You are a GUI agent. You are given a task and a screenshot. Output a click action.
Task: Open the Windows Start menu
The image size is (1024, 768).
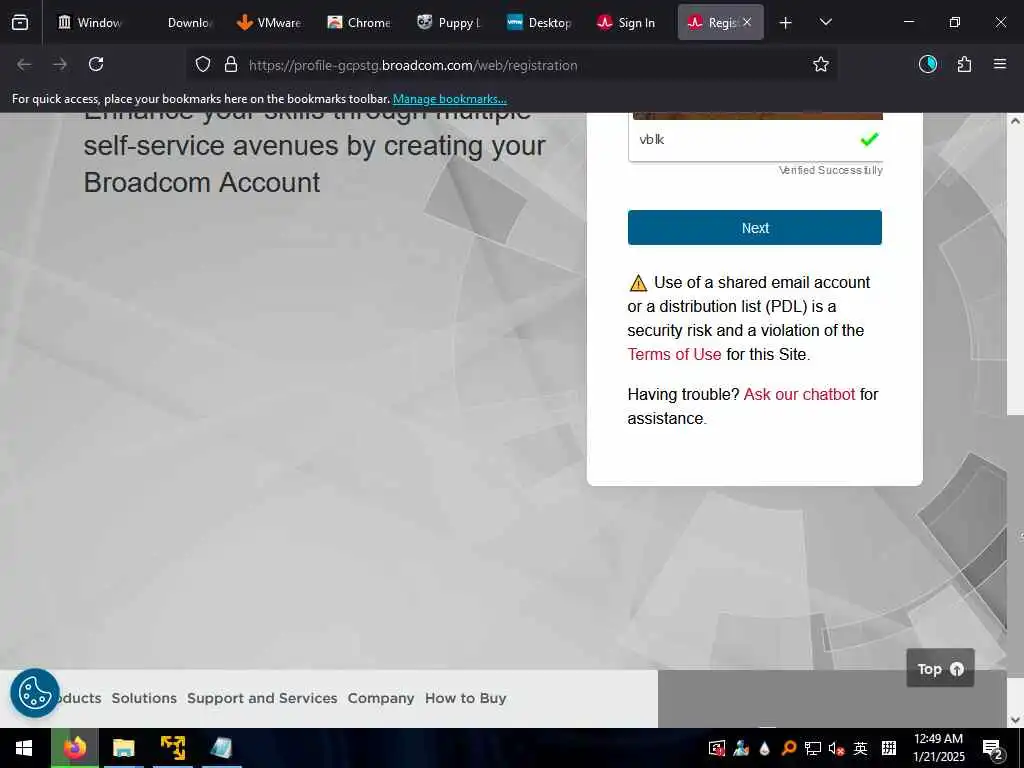24,748
